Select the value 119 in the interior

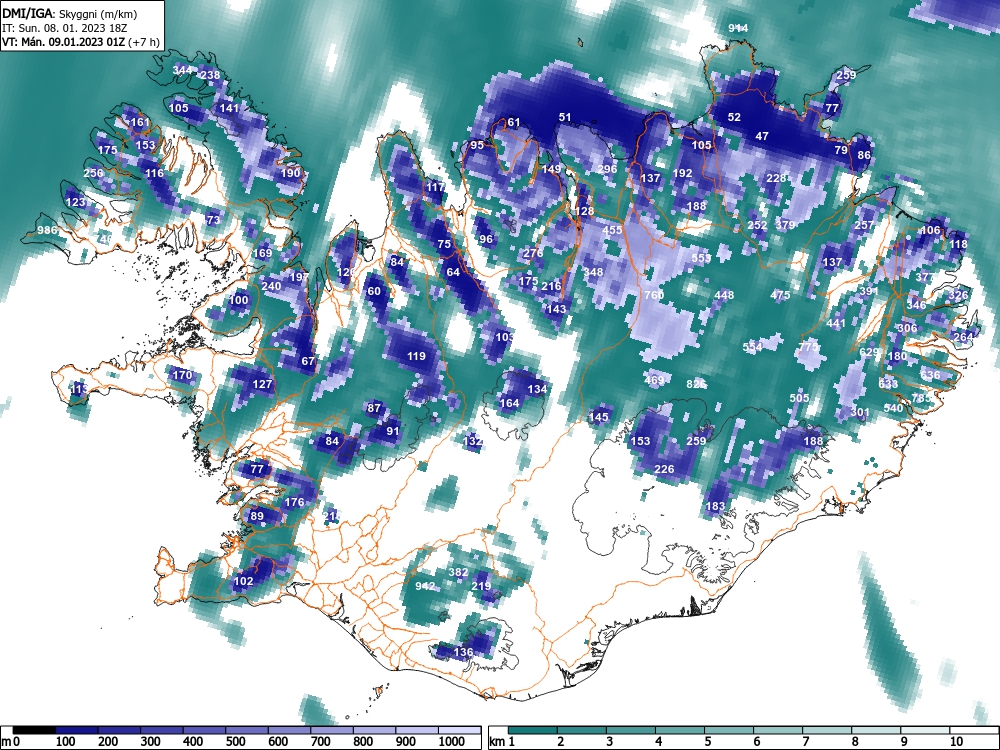coord(416,356)
